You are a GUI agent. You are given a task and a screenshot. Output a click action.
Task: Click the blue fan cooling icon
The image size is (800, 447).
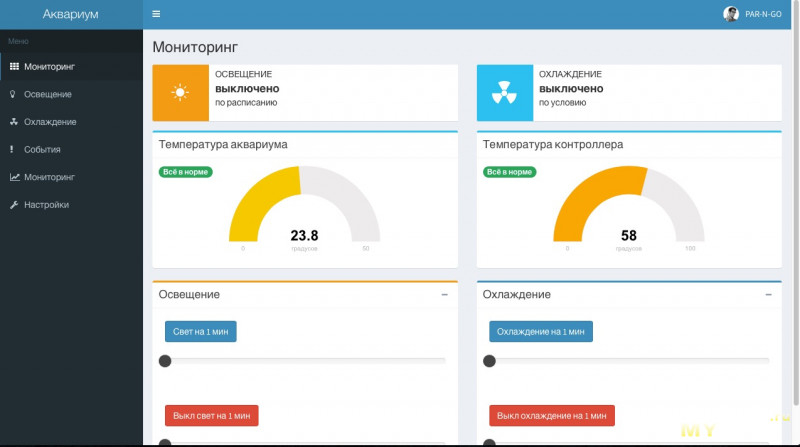pos(504,93)
